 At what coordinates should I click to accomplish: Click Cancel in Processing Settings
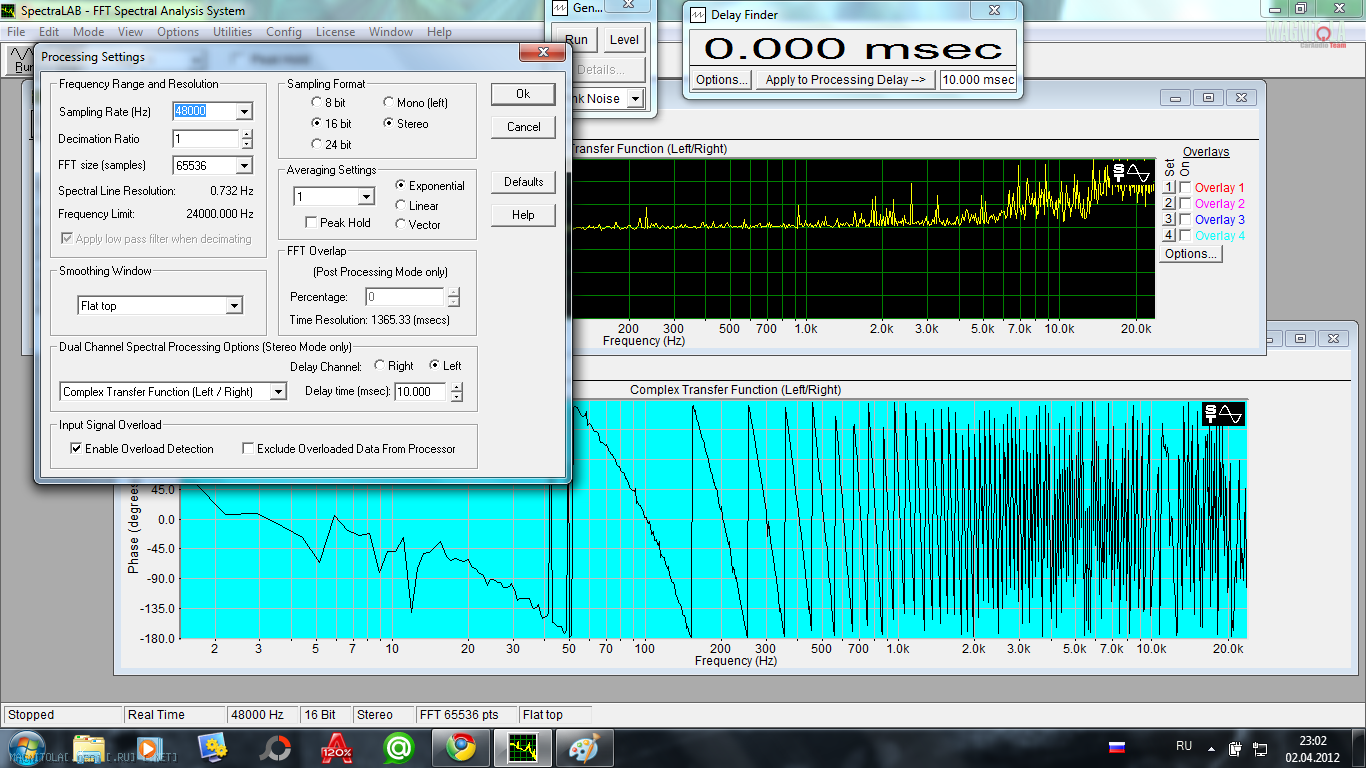[x=523, y=127]
